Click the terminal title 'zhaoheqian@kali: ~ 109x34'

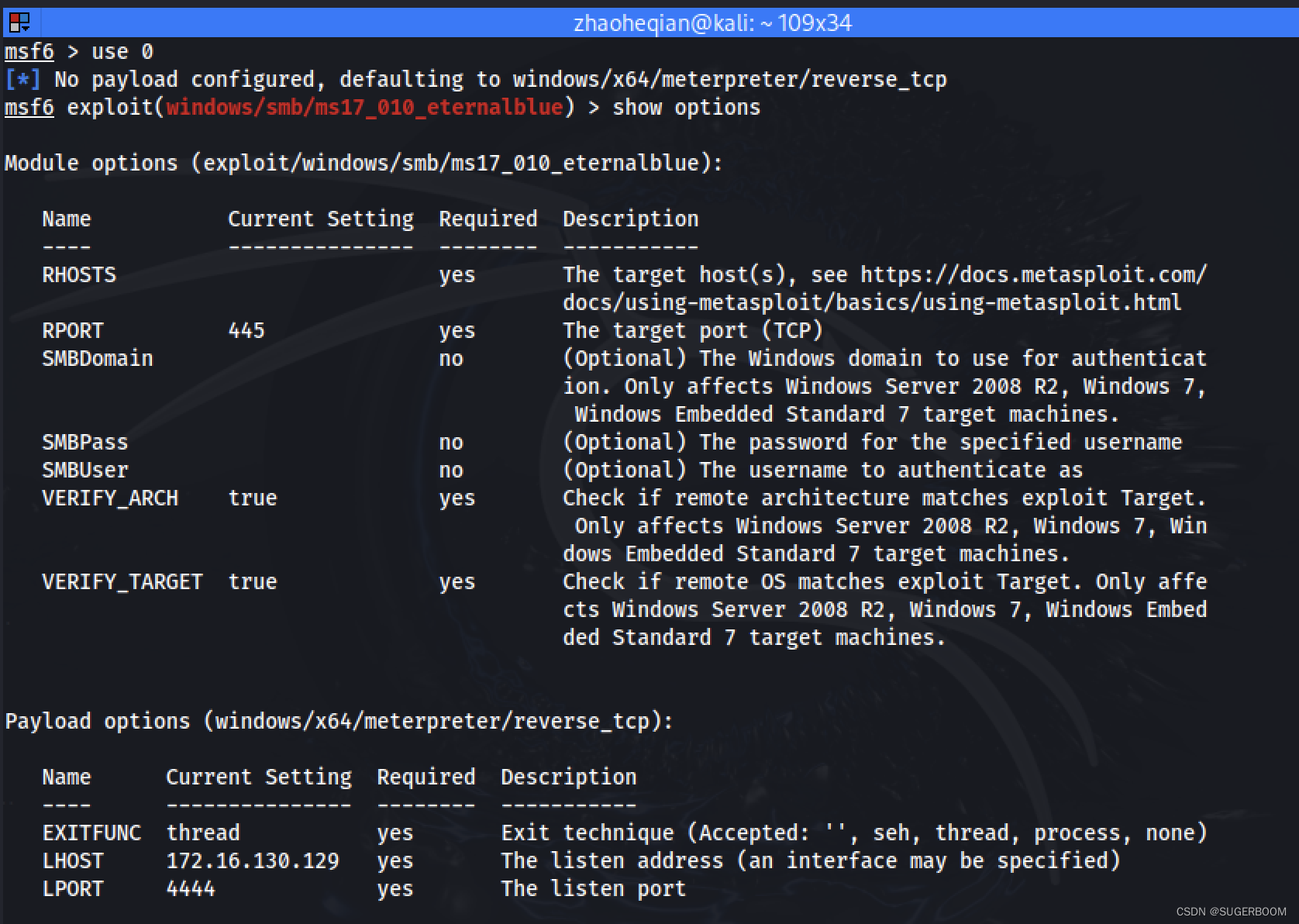pyautogui.click(x=712, y=23)
